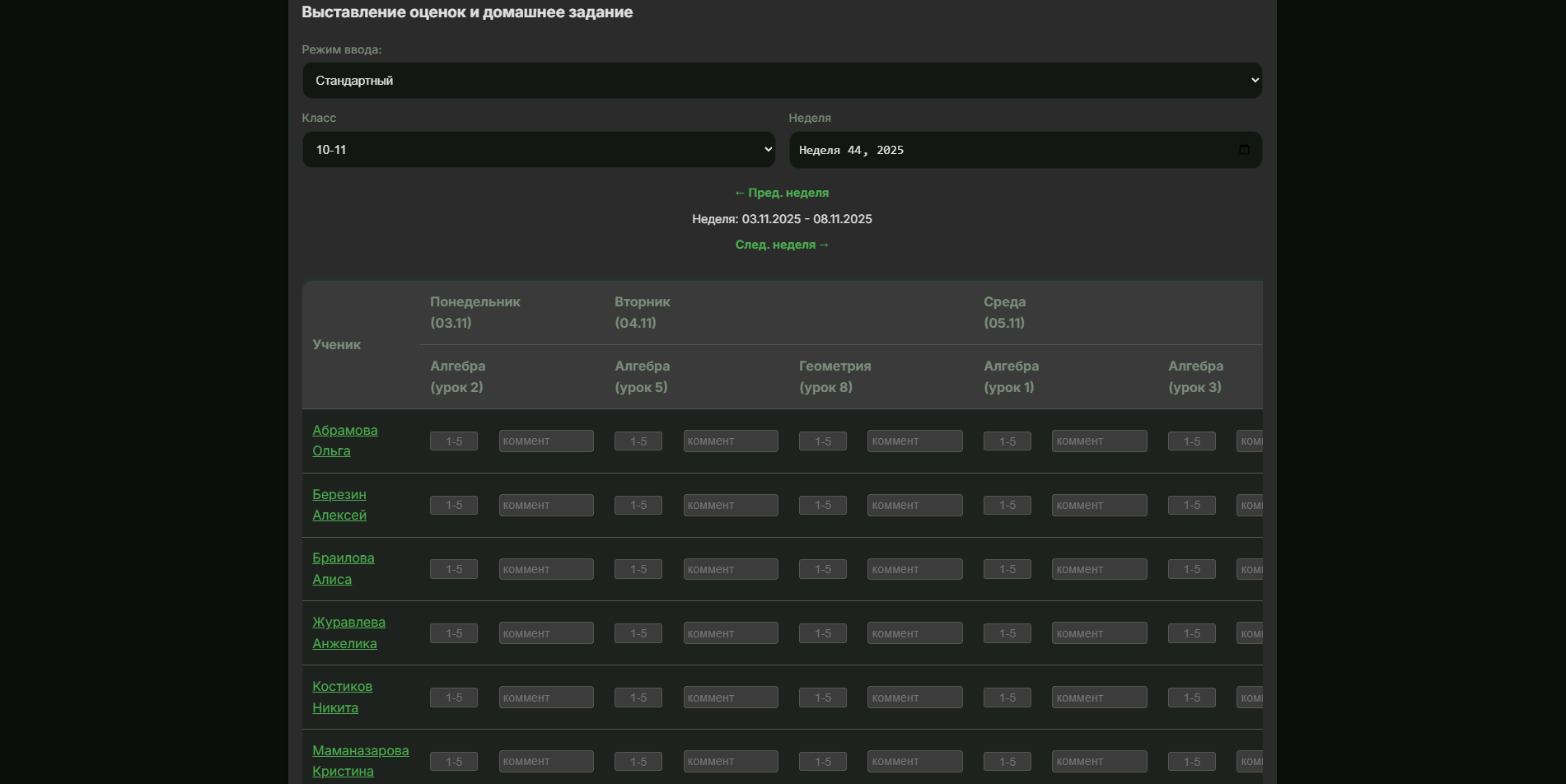Open student profile Абрамова Ольга
The height and width of the screenshot is (784, 1566).
(x=345, y=441)
